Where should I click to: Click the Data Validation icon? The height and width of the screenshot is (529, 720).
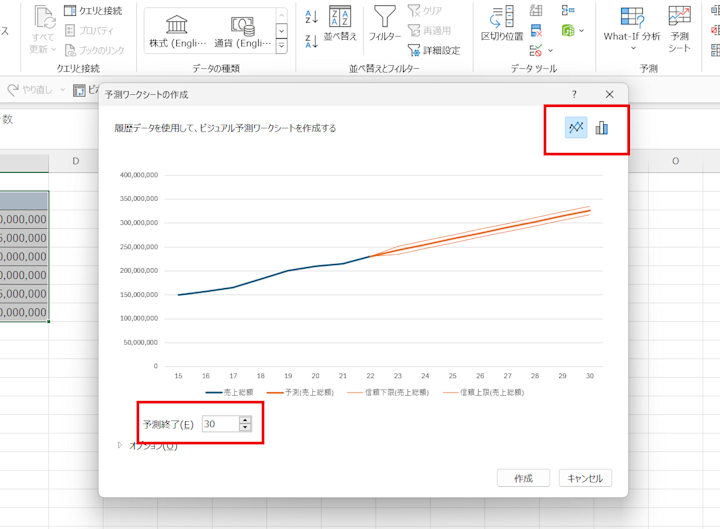coord(535,50)
